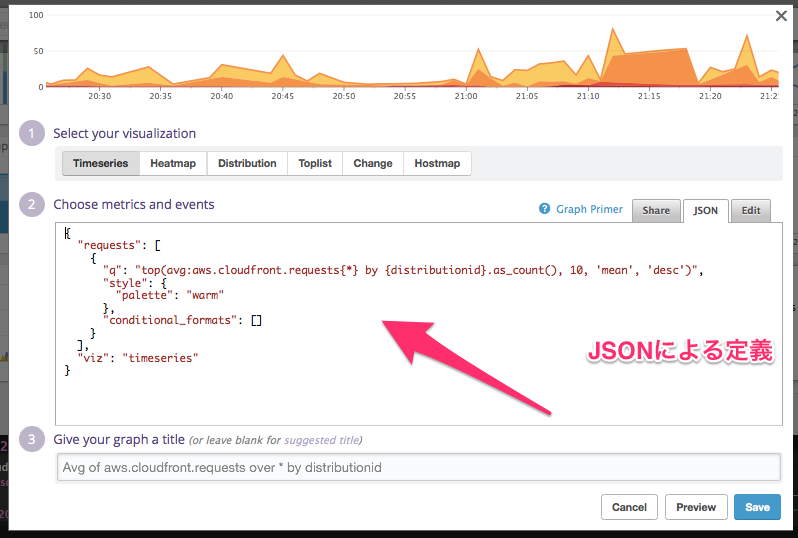Select the Timeseries visualization
Screen dimensions: 798x538
pos(100,163)
